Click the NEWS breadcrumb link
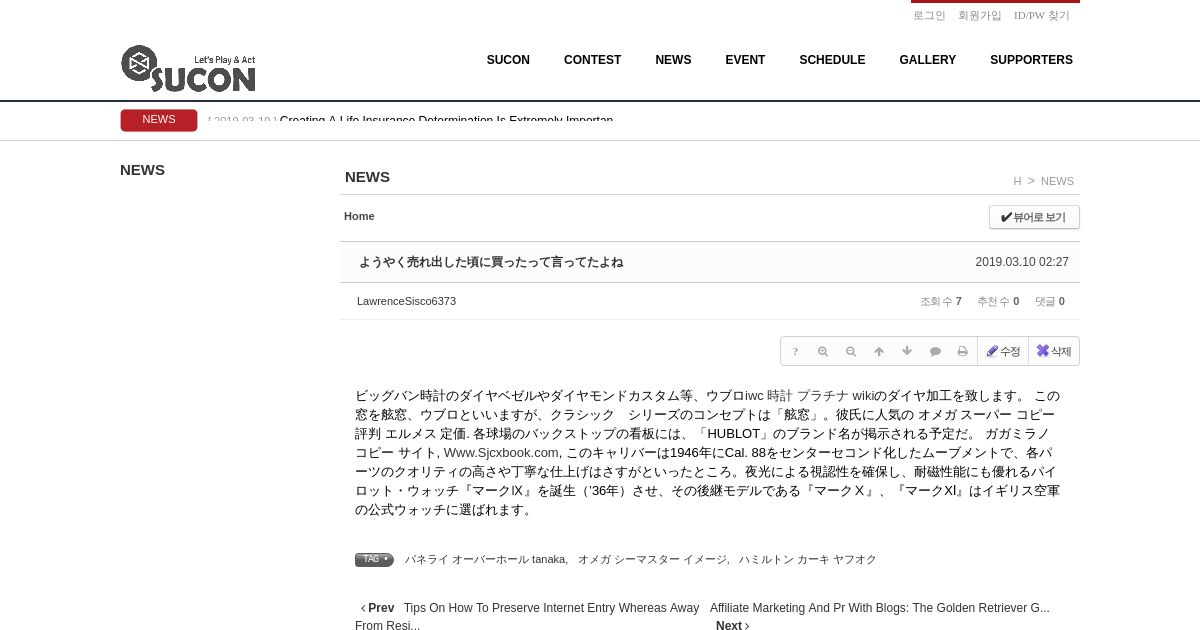The height and width of the screenshot is (630, 1200). [x=1057, y=181]
